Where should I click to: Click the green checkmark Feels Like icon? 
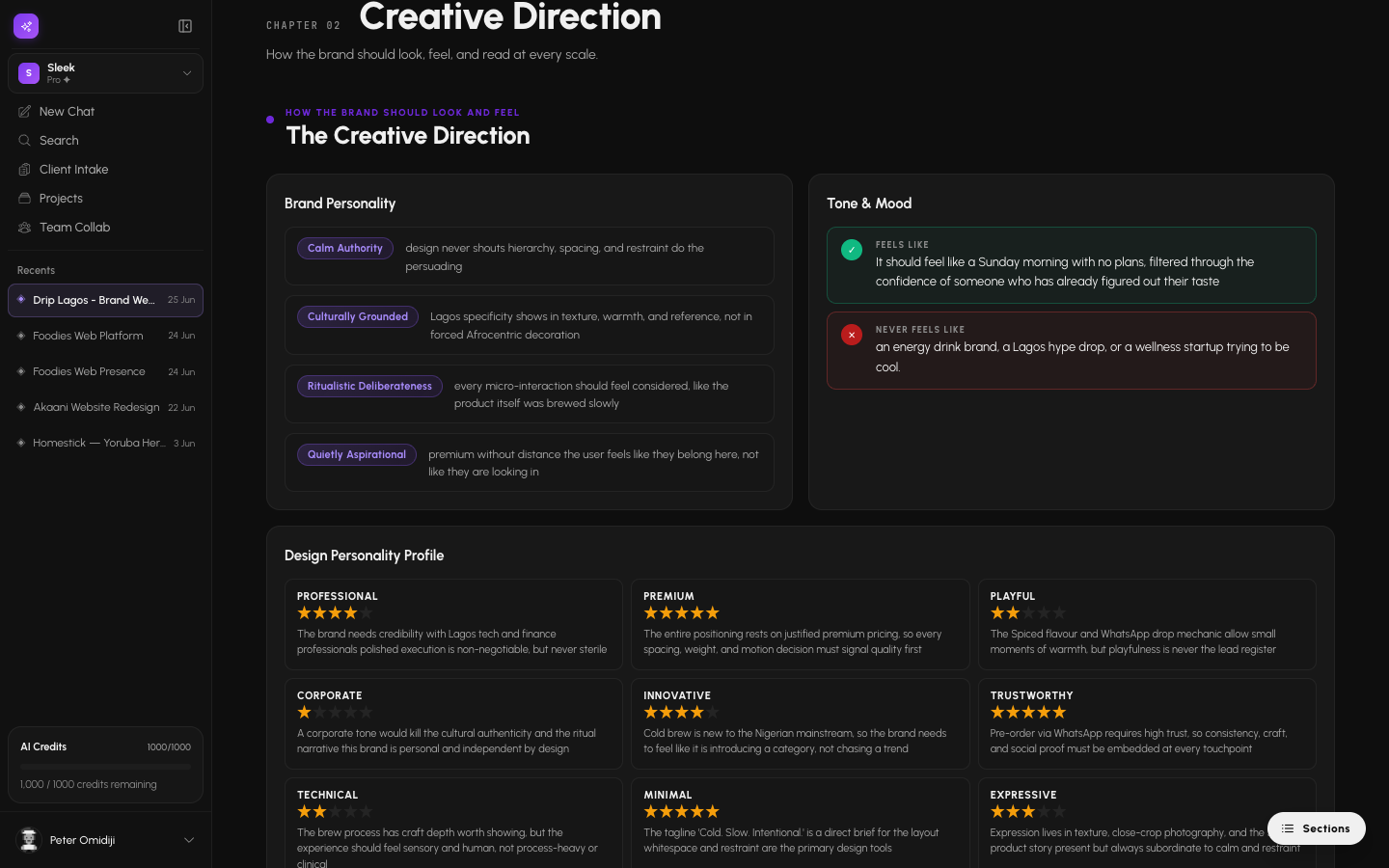click(852, 250)
